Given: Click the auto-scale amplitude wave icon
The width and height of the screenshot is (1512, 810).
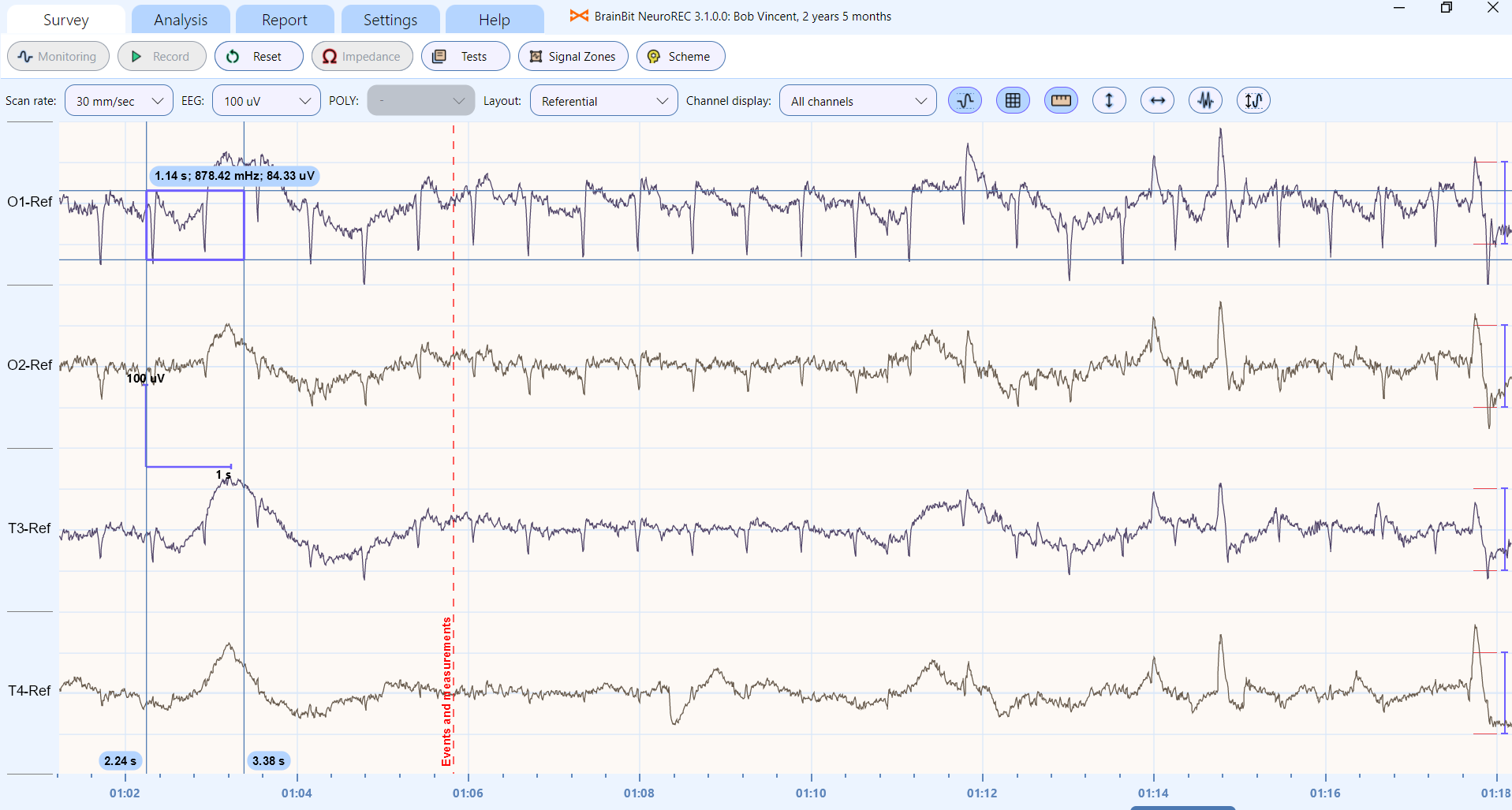Looking at the screenshot, I should pos(1253,101).
